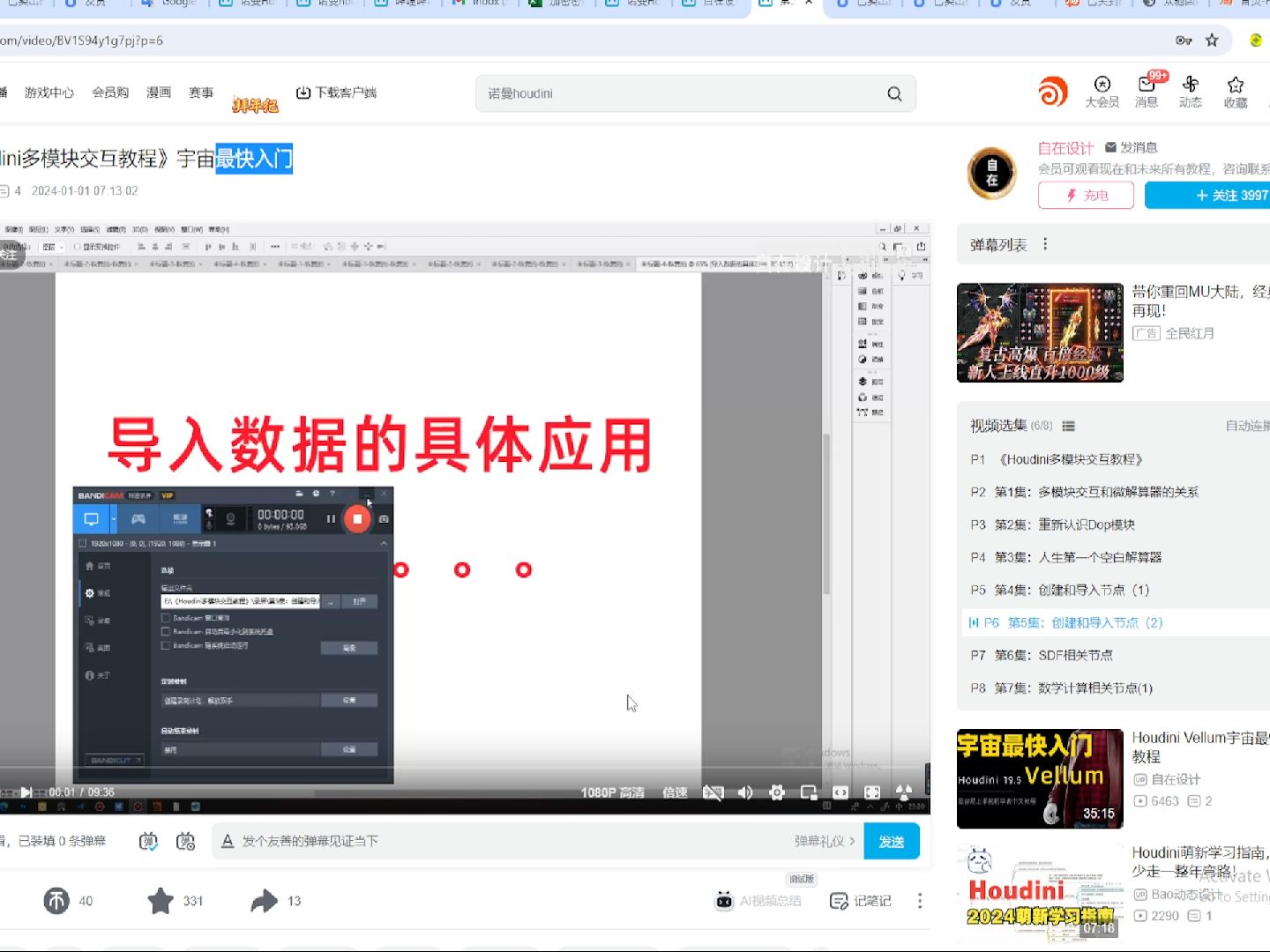
Task: Click the 关注 follow button
Action: pos(1217,195)
